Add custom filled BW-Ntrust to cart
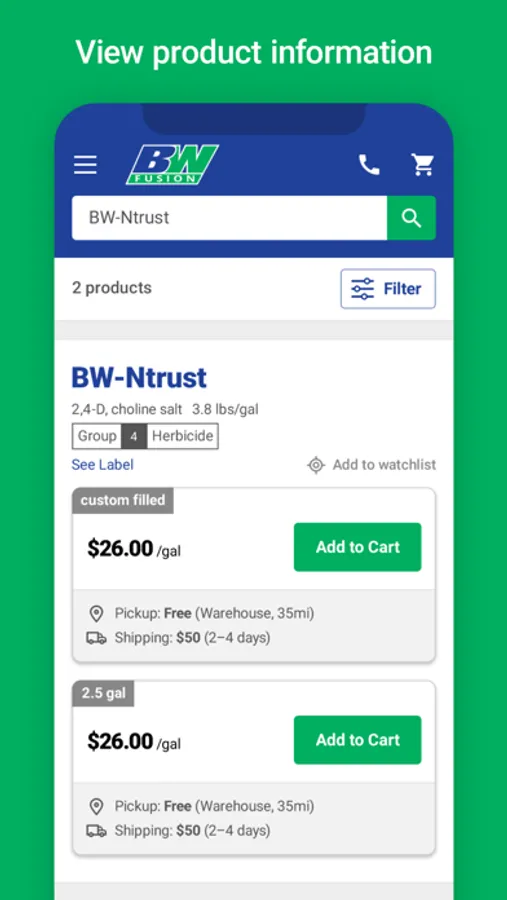This screenshot has width=507, height=900. (357, 547)
